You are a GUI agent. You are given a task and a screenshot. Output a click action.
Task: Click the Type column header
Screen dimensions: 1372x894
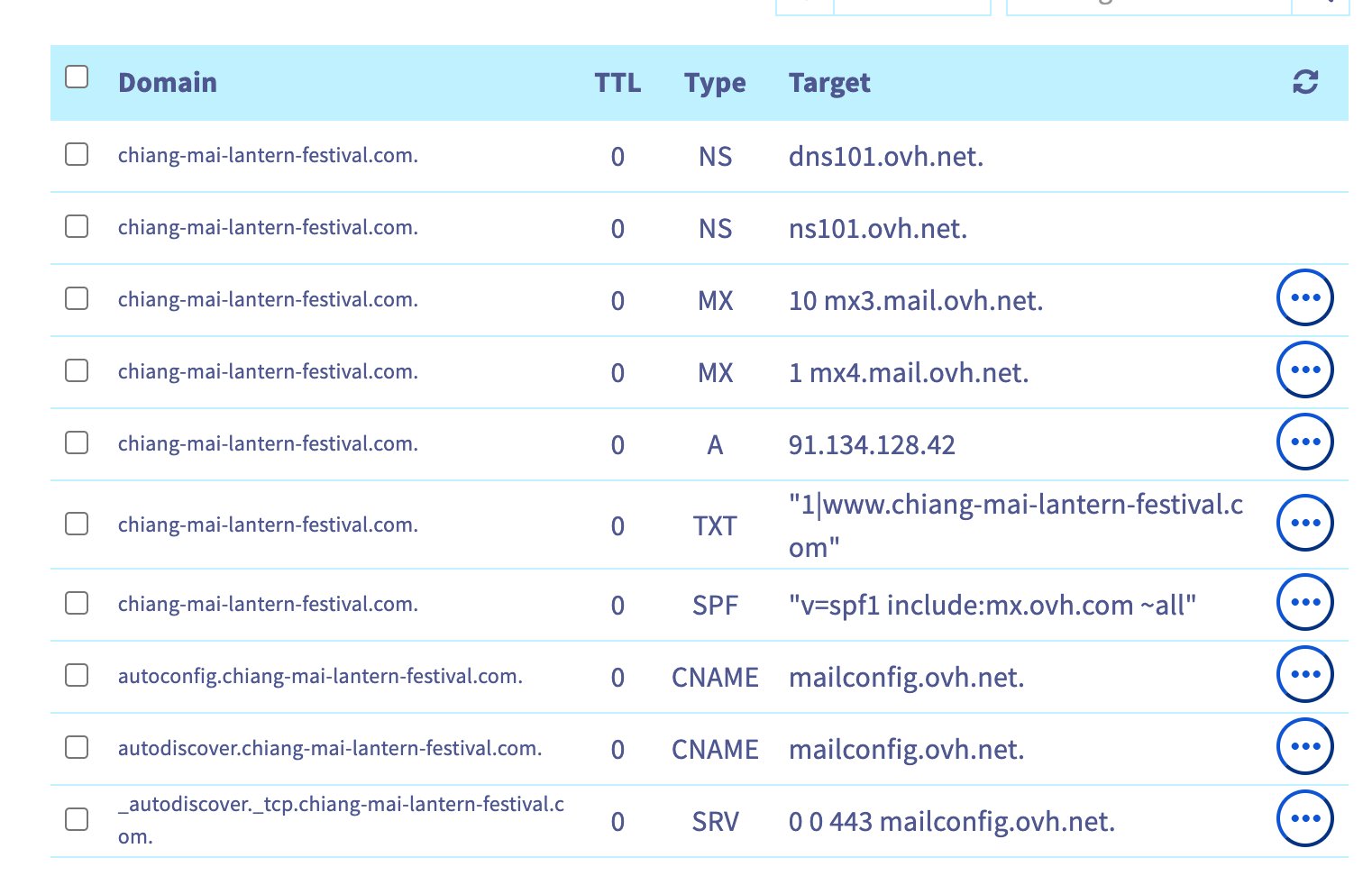(x=714, y=83)
